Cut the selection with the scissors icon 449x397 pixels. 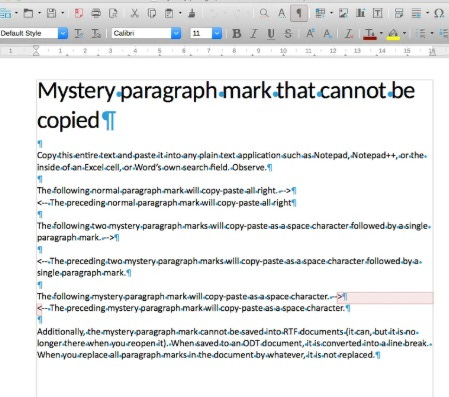[134, 13]
